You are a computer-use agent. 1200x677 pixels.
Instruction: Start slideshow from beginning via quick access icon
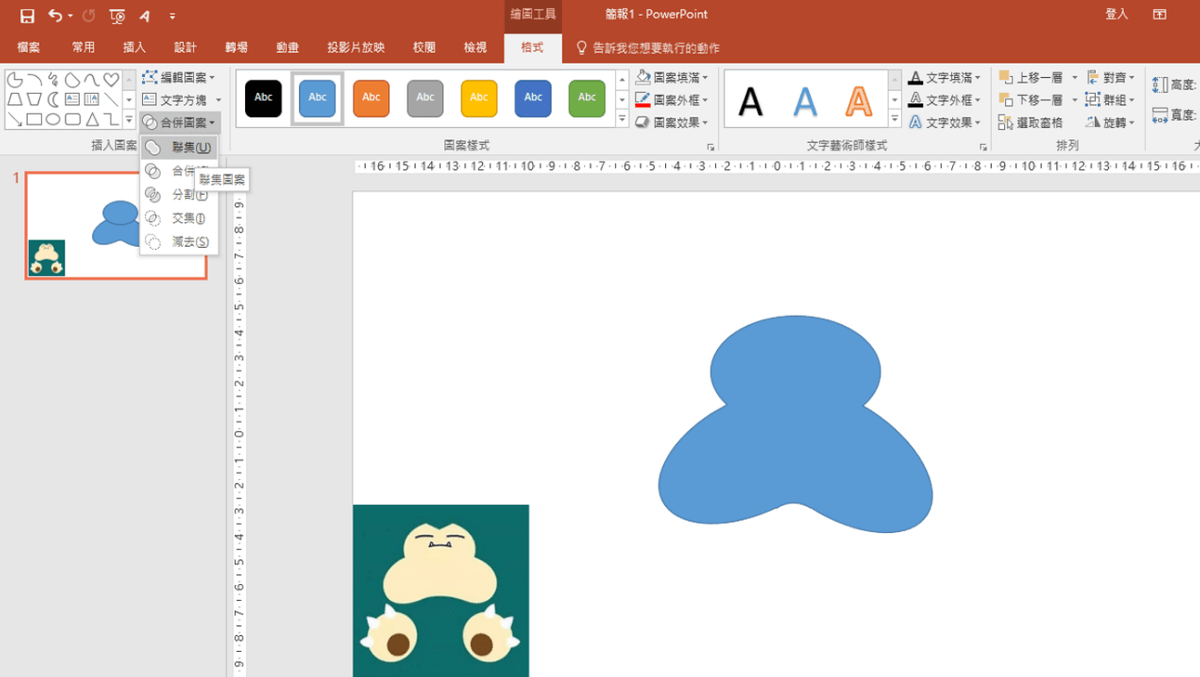tap(118, 16)
